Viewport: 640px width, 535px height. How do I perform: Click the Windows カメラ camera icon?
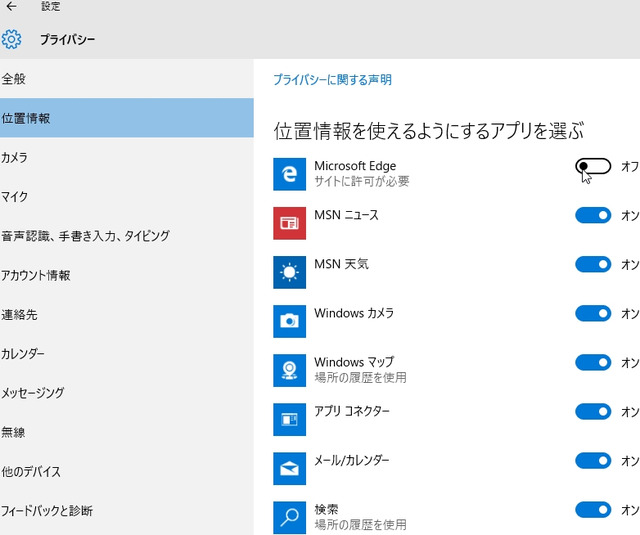point(289,321)
